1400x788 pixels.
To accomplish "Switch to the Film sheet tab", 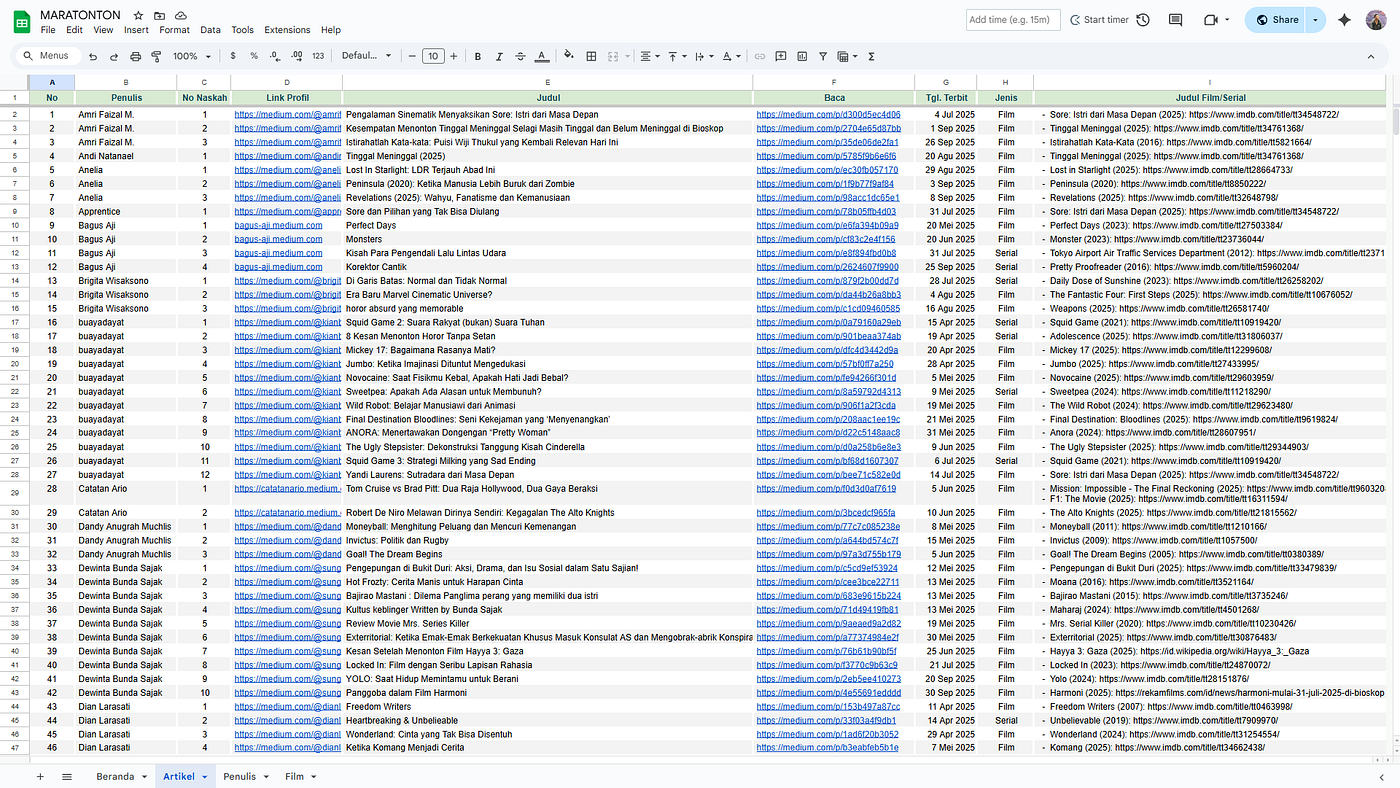I will point(294,776).
